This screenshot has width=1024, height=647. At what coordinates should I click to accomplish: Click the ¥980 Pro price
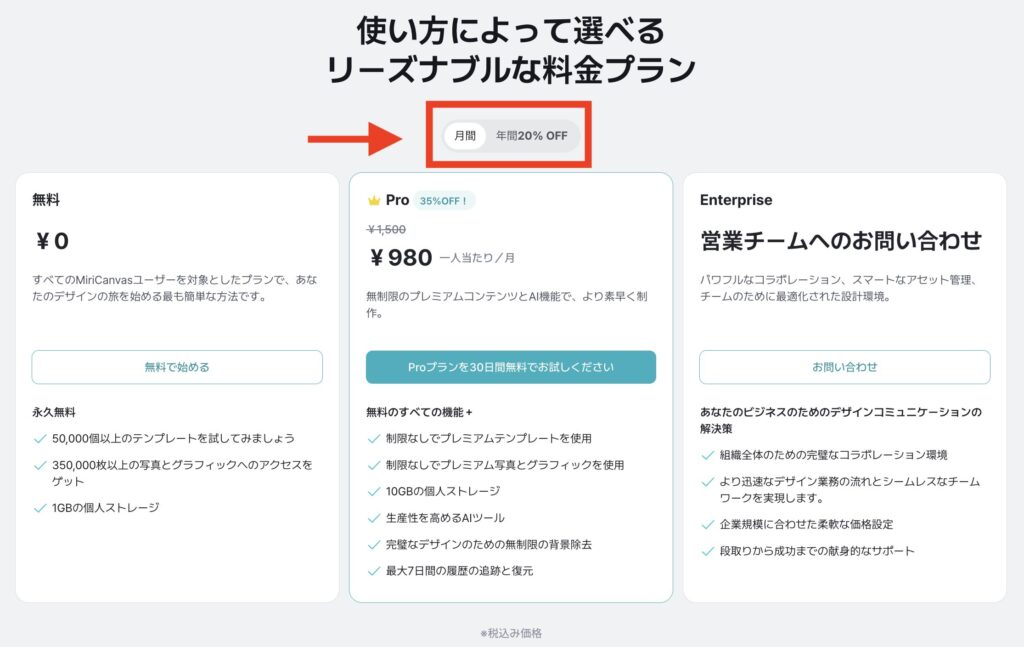pyautogui.click(x=399, y=258)
